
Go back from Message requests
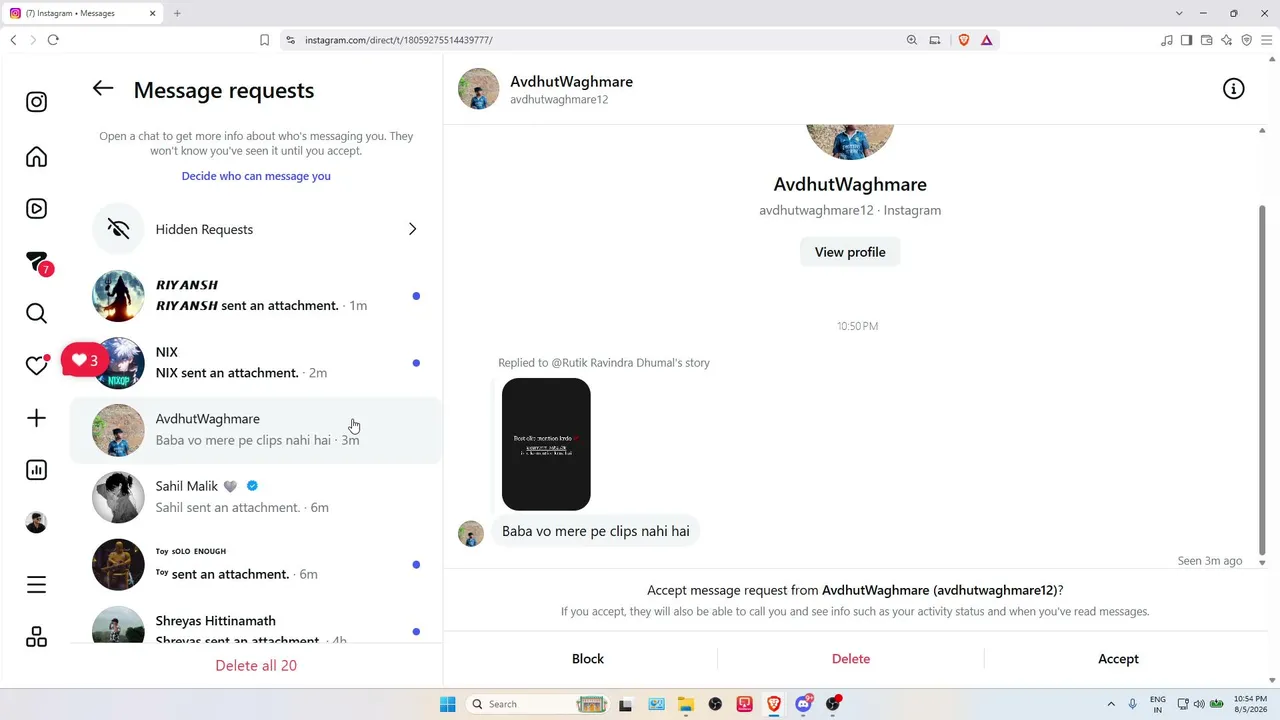pos(103,89)
